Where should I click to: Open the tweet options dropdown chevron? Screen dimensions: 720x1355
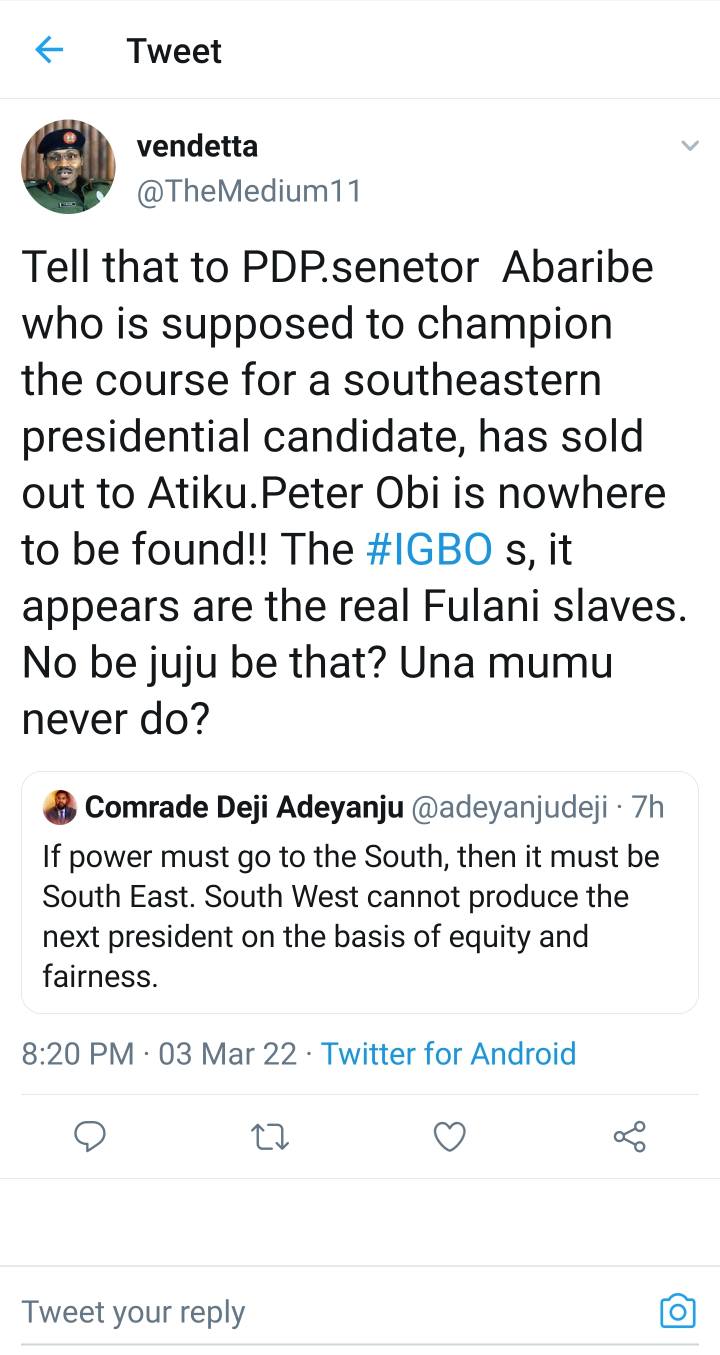[689, 146]
